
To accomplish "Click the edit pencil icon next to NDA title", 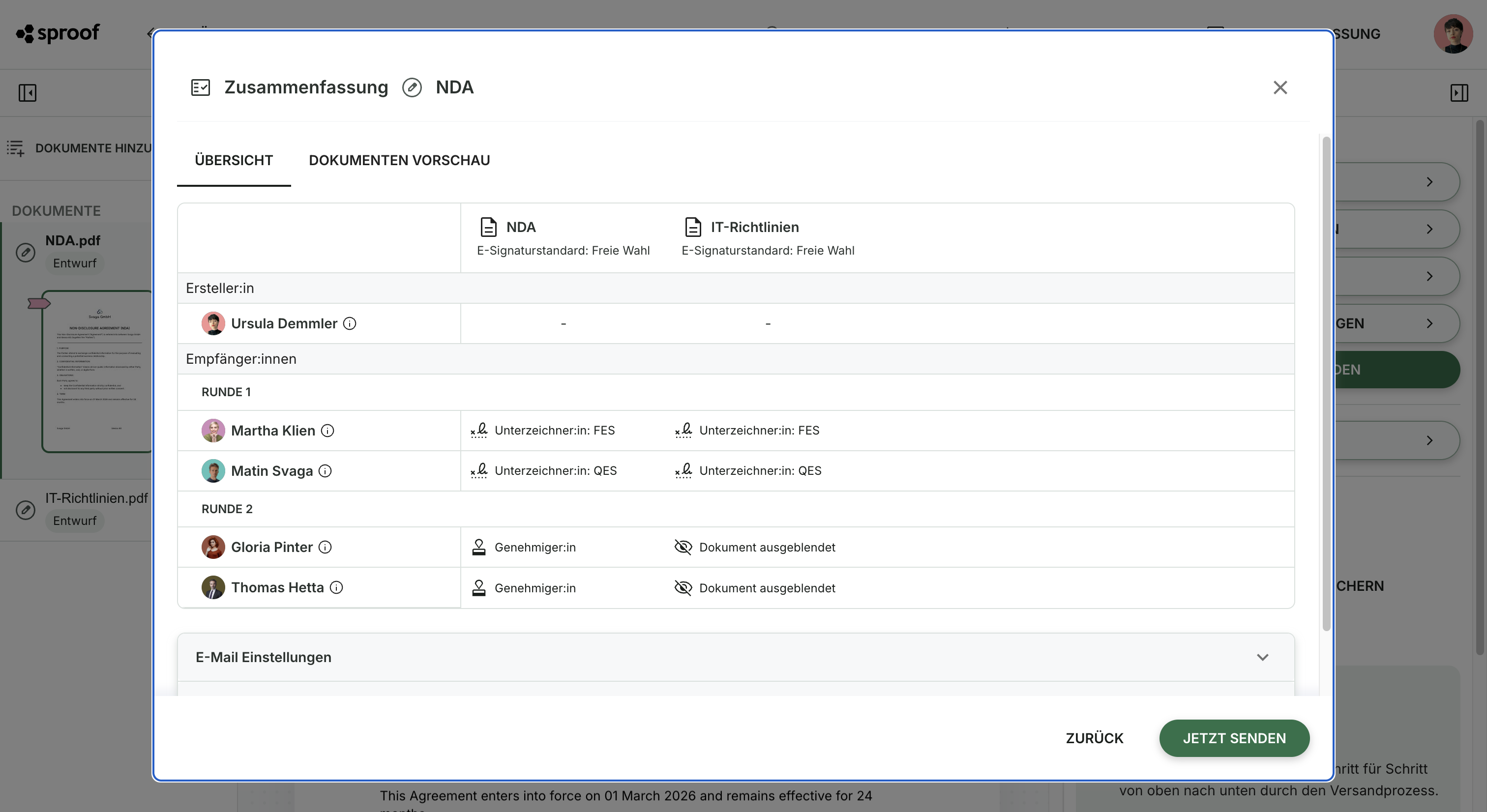I will tap(412, 87).
